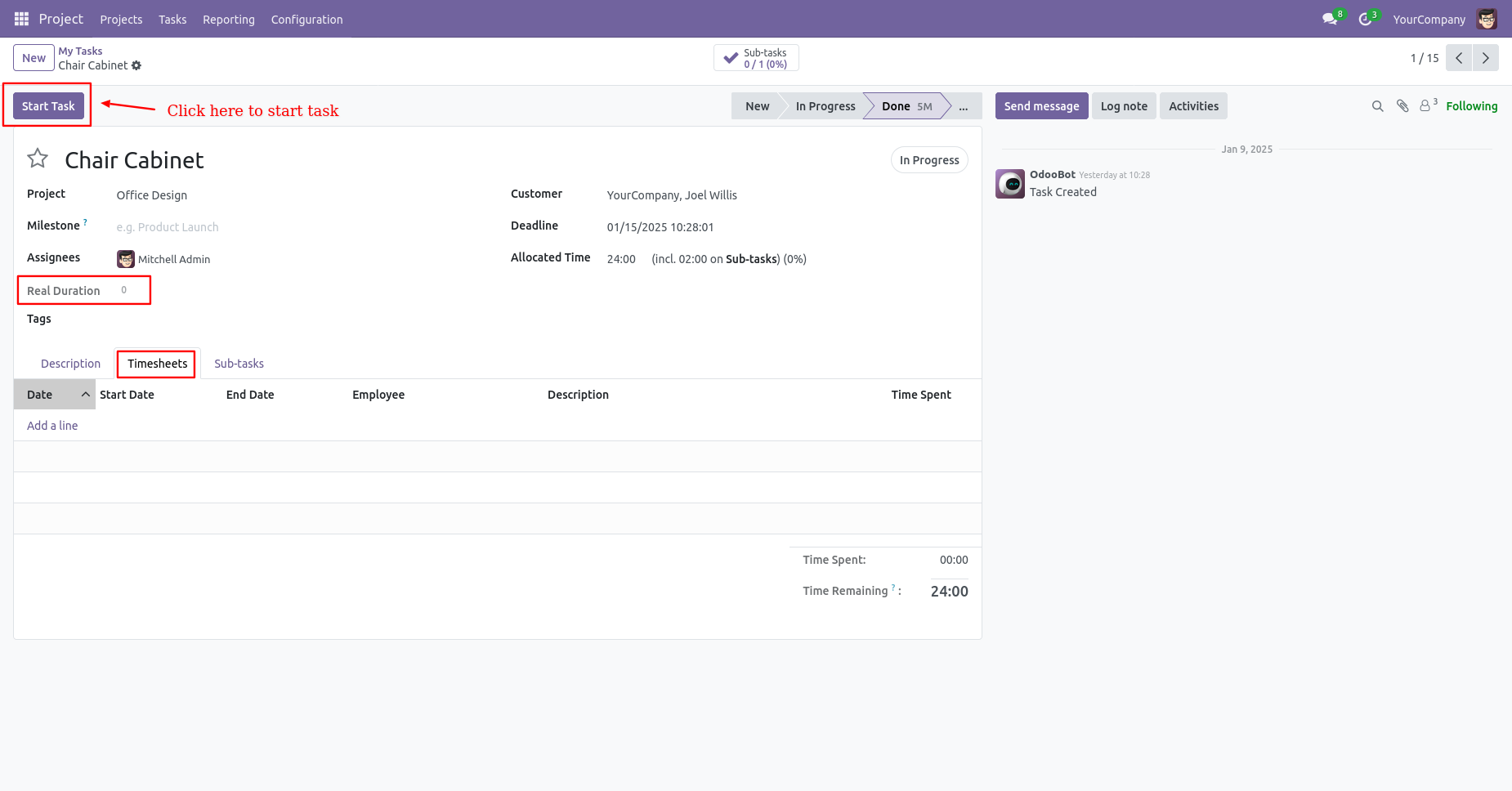The image size is (1512, 791).
Task: Click Send message in chatter
Action: [1041, 106]
